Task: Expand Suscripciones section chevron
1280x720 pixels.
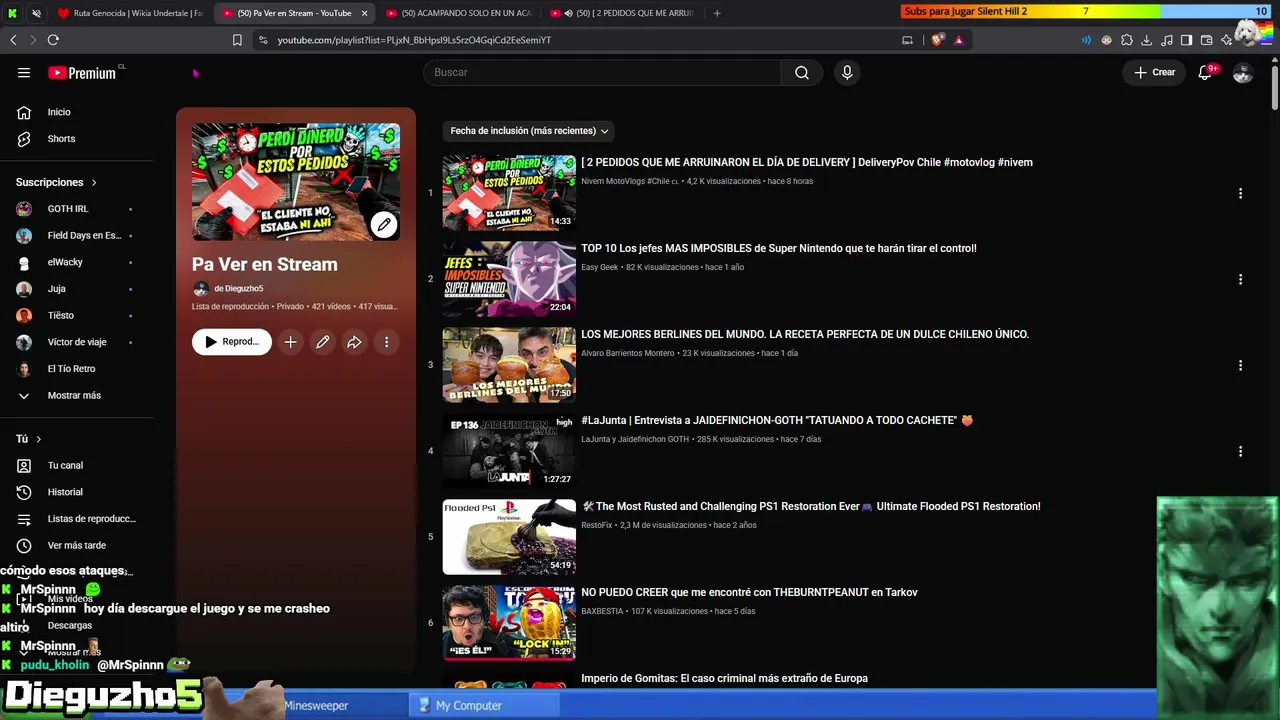Action: pyautogui.click(x=94, y=183)
